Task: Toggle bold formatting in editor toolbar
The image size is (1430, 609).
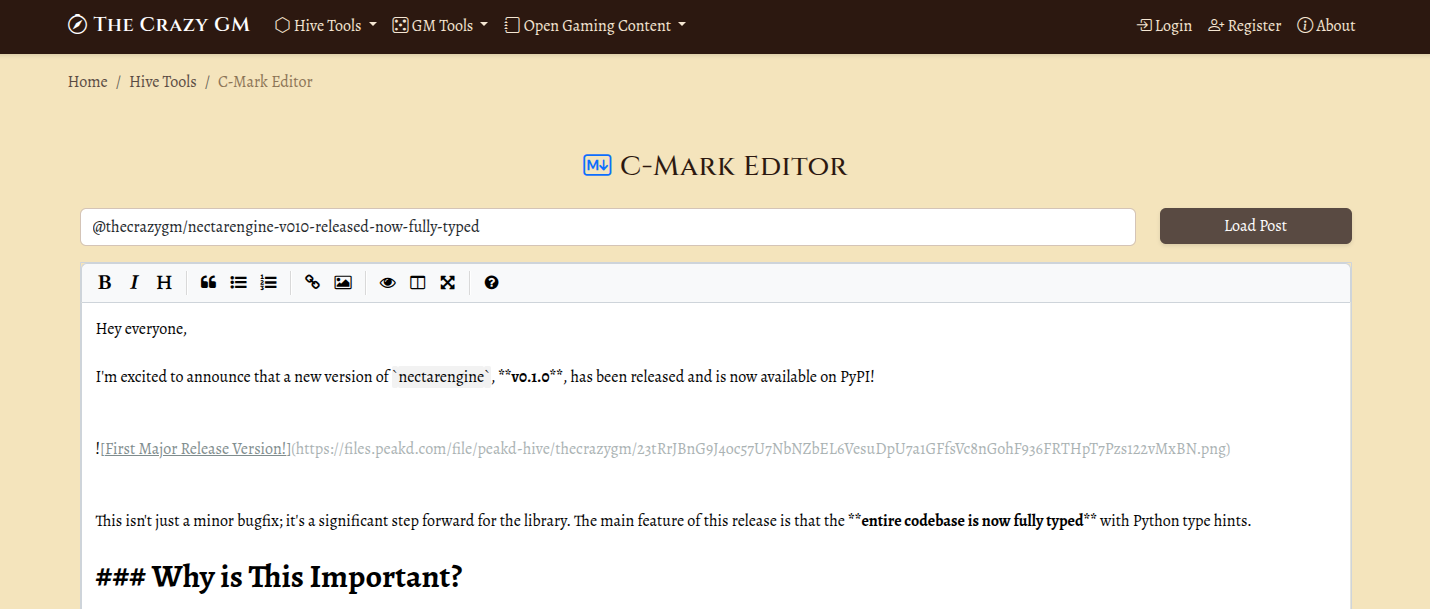Action: [104, 283]
